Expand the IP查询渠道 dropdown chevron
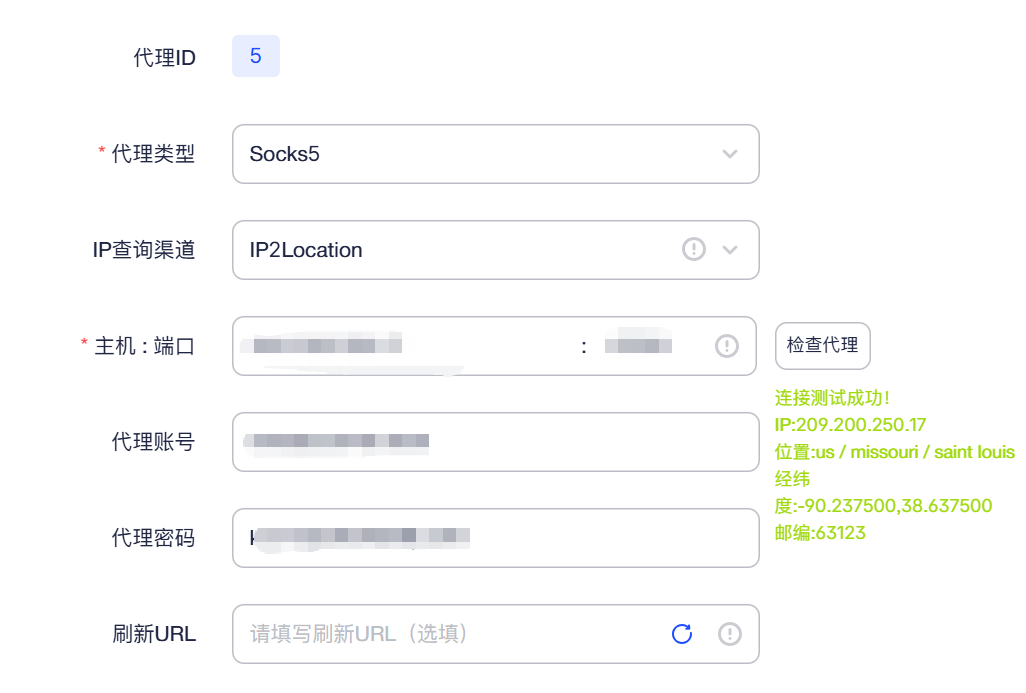The width and height of the screenshot is (1026, 693). click(730, 249)
